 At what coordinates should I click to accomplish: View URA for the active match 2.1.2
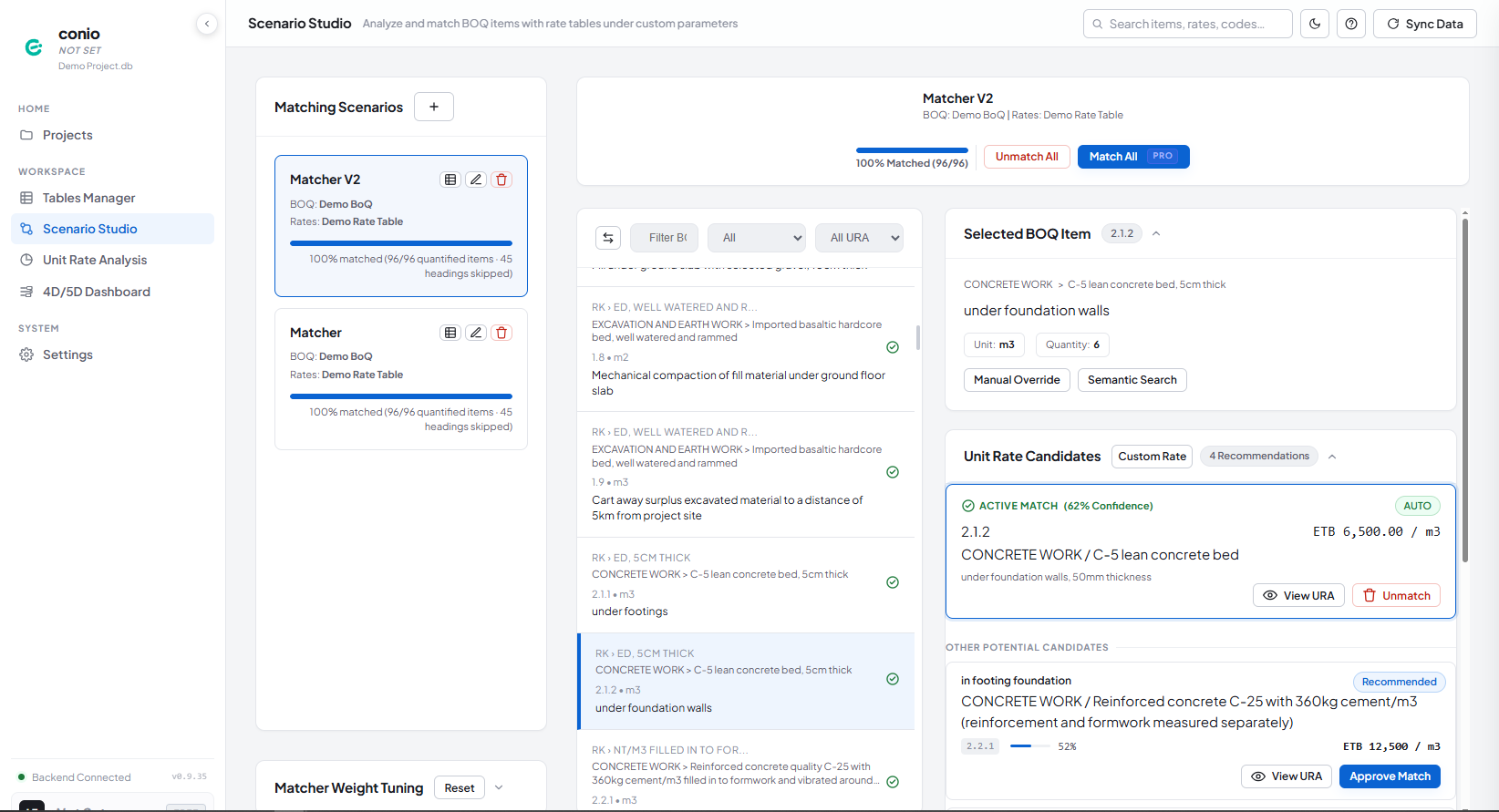(1298, 596)
